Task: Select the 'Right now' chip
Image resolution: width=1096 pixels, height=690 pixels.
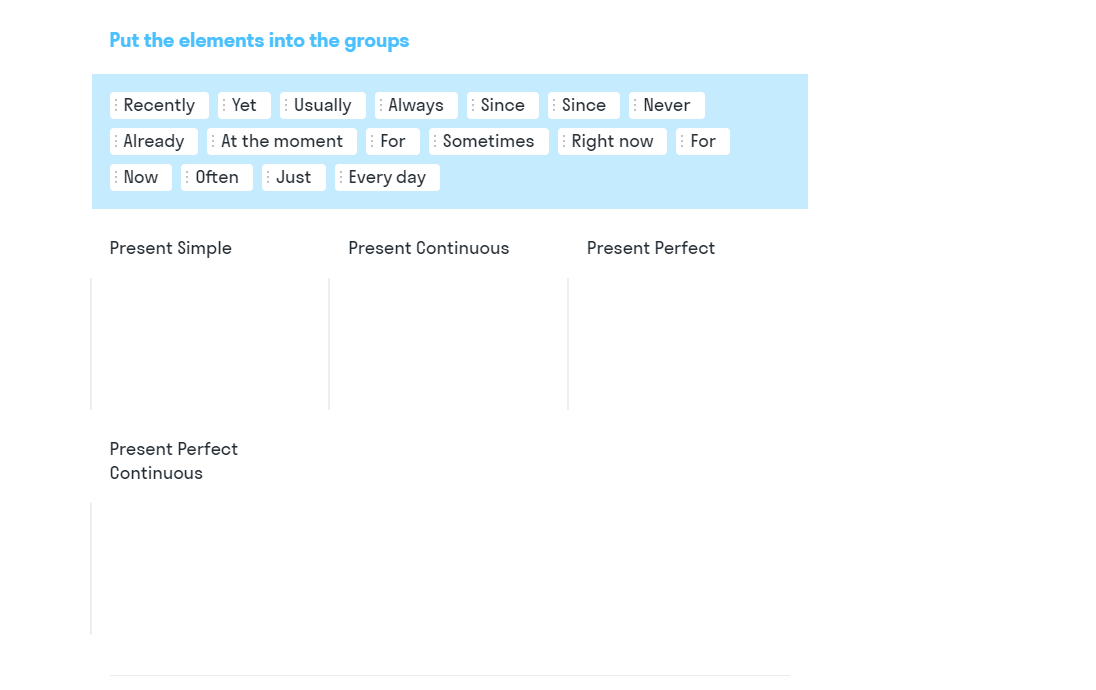Action: point(612,141)
